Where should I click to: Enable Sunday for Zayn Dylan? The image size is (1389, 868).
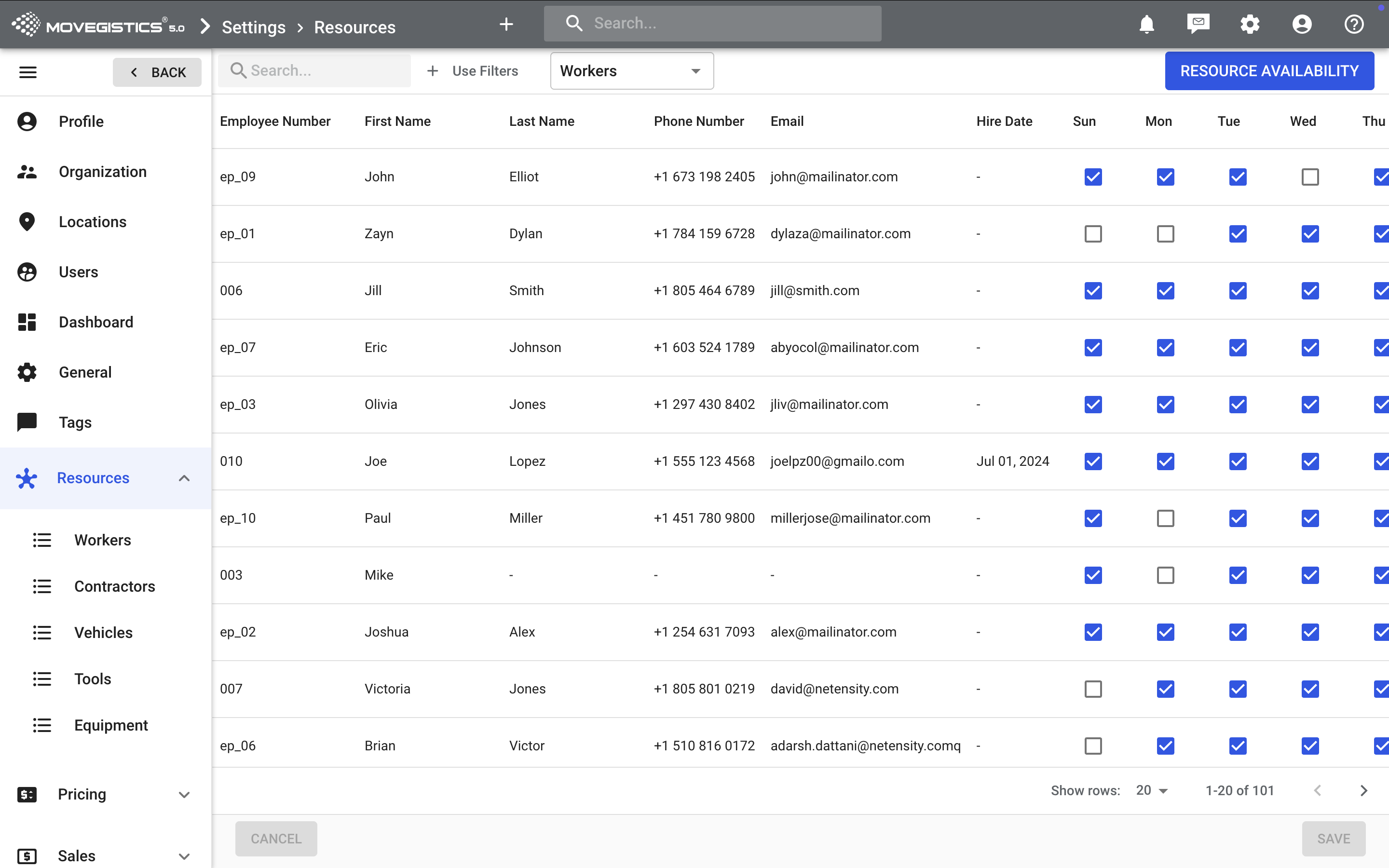[1093, 234]
